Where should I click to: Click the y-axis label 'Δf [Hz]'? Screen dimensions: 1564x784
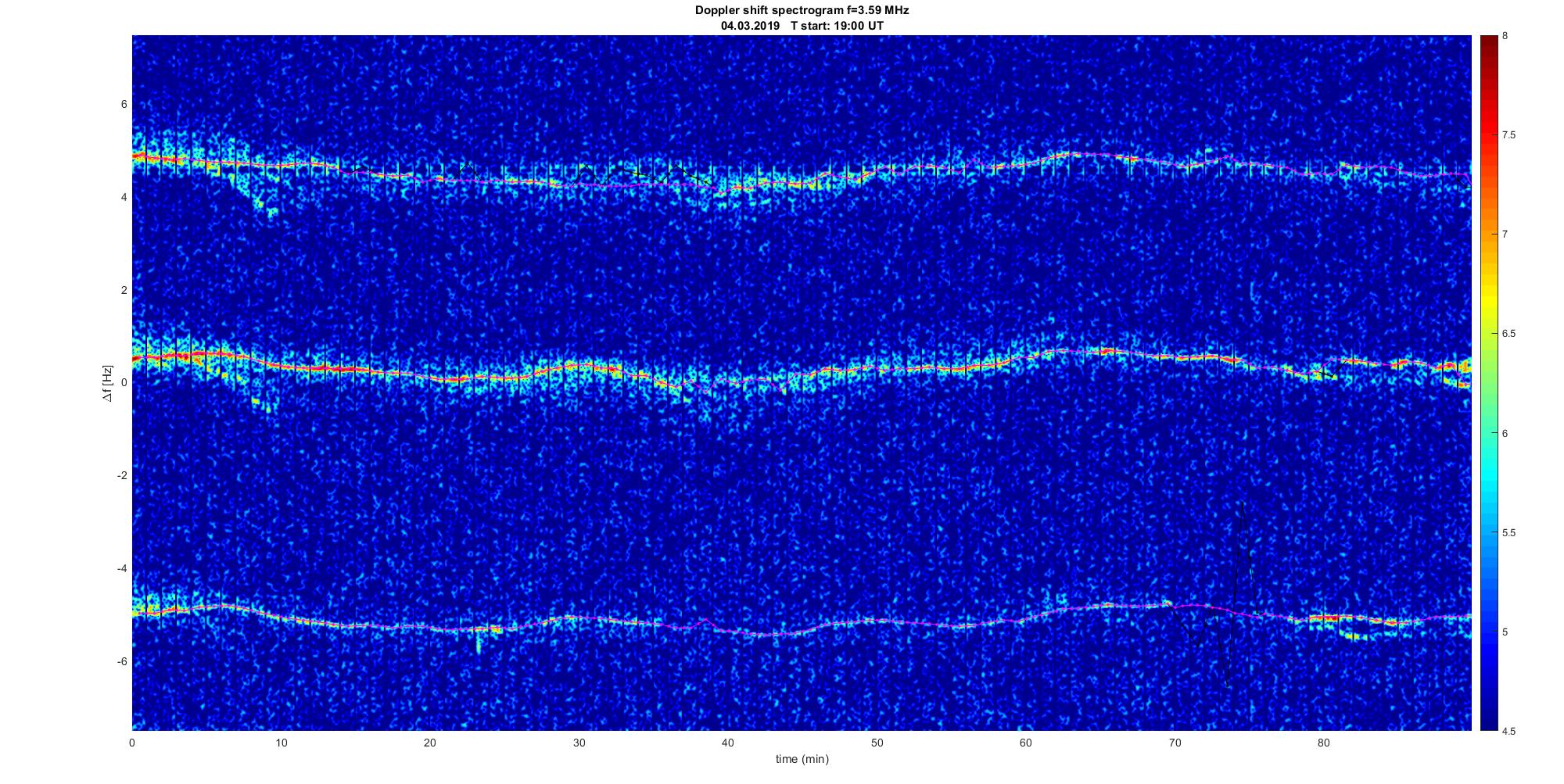coord(108,383)
